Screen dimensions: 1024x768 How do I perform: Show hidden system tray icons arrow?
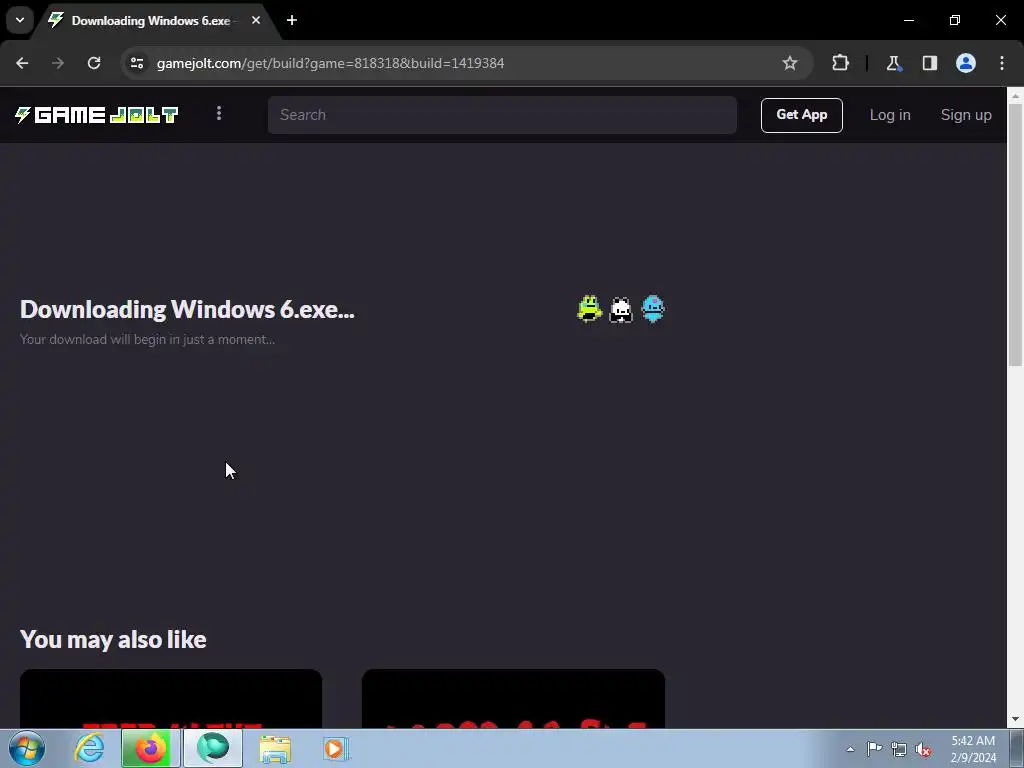tap(850, 749)
